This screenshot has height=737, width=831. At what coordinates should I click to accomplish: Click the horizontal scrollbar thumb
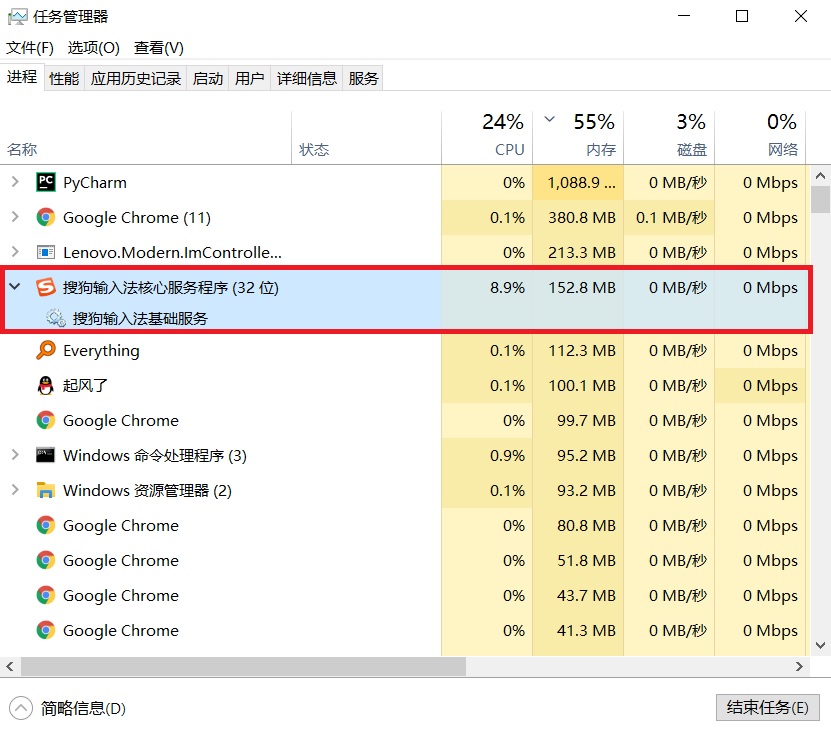pyautogui.click(x=243, y=666)
